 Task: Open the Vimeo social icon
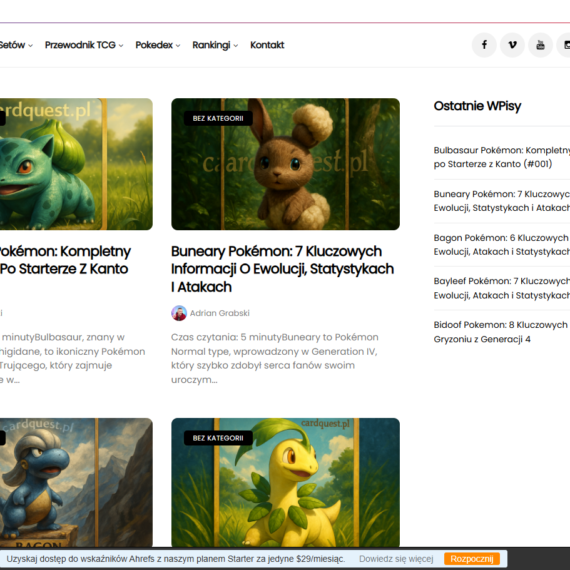[x=512, y=45]
